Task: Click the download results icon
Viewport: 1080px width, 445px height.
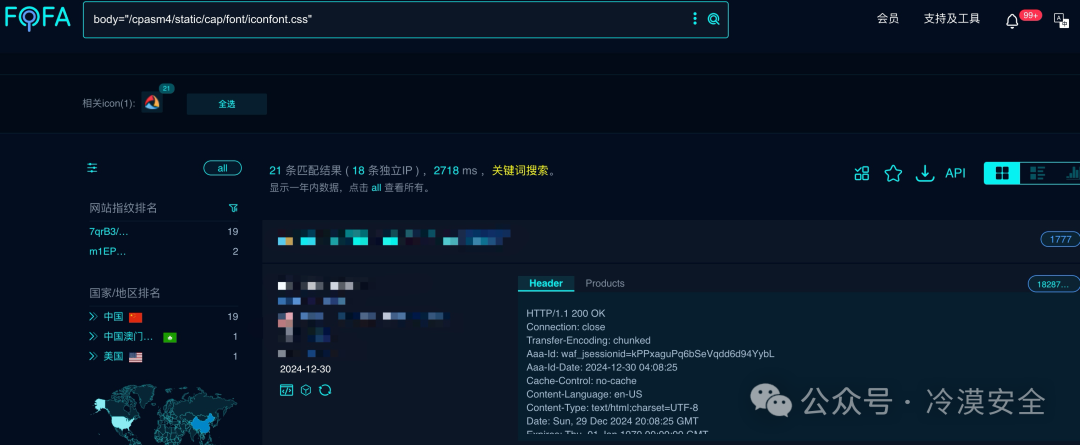Action: click(x=924, y=174)
